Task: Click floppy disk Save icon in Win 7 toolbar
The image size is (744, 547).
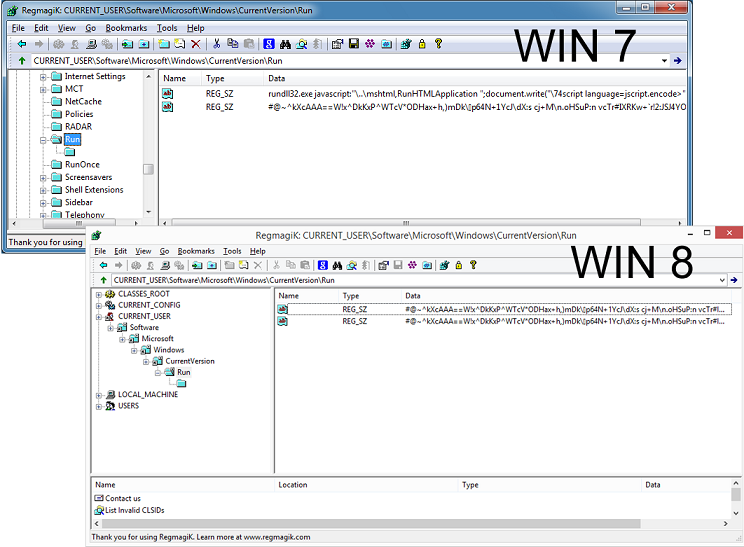Action: 353,44
